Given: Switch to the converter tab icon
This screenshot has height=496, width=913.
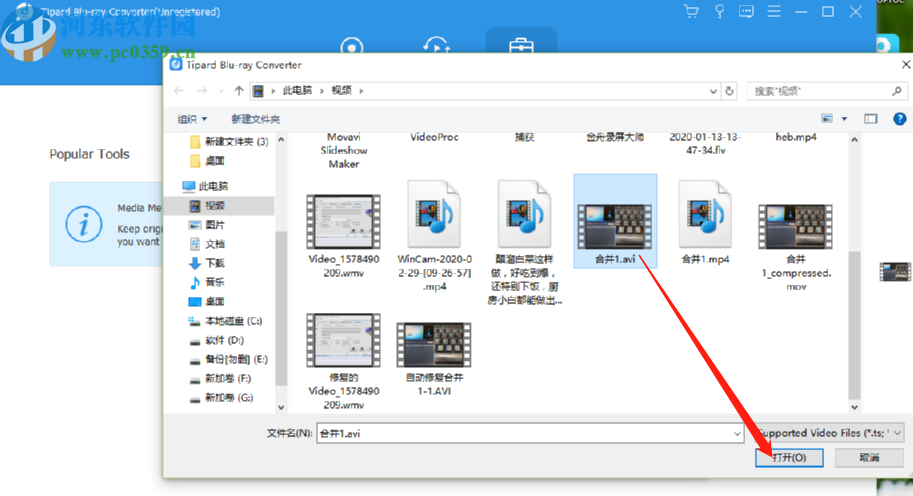Looking at the screenshot, I should coord(436,45).
